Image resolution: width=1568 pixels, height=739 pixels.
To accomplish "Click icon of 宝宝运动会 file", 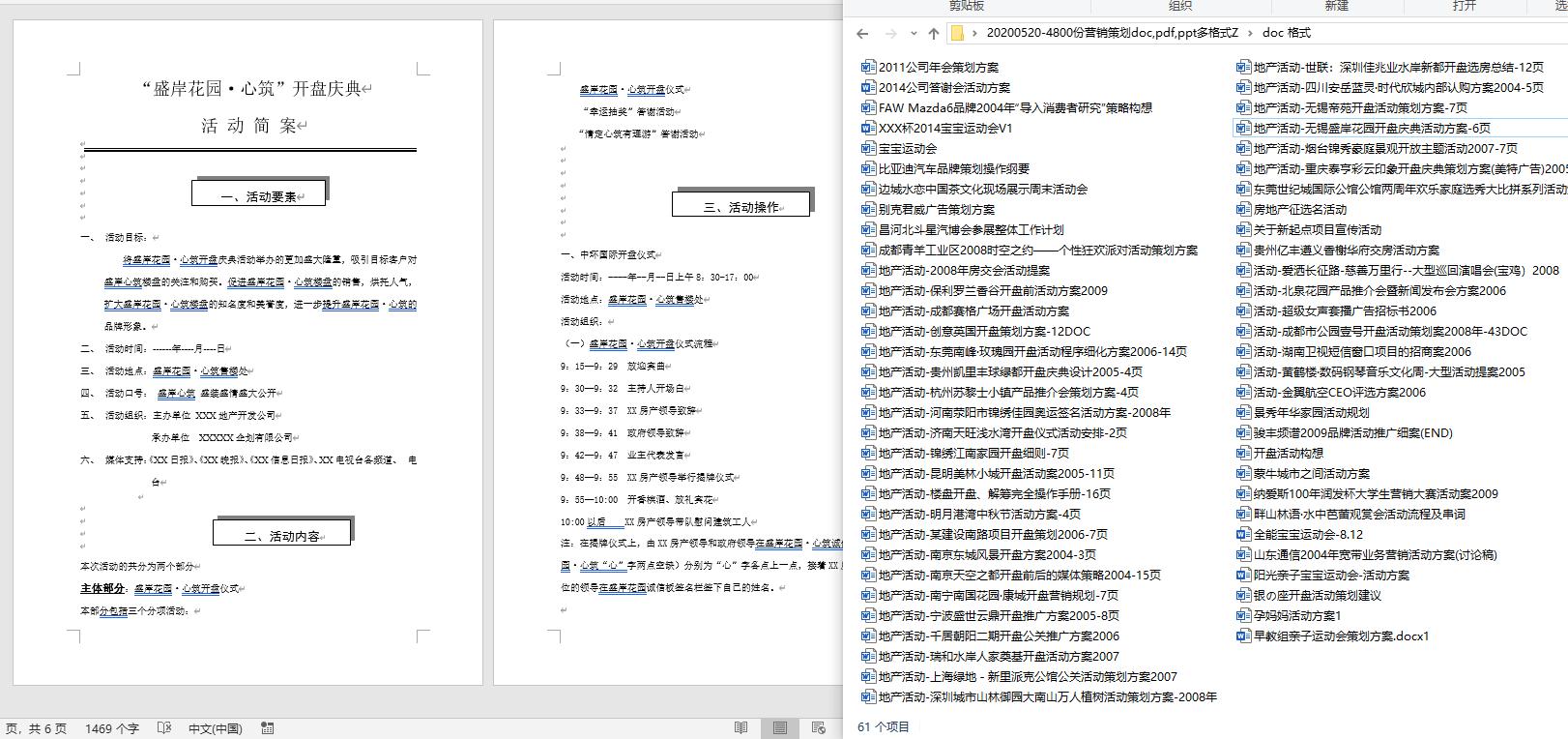I will click(868, 148).
